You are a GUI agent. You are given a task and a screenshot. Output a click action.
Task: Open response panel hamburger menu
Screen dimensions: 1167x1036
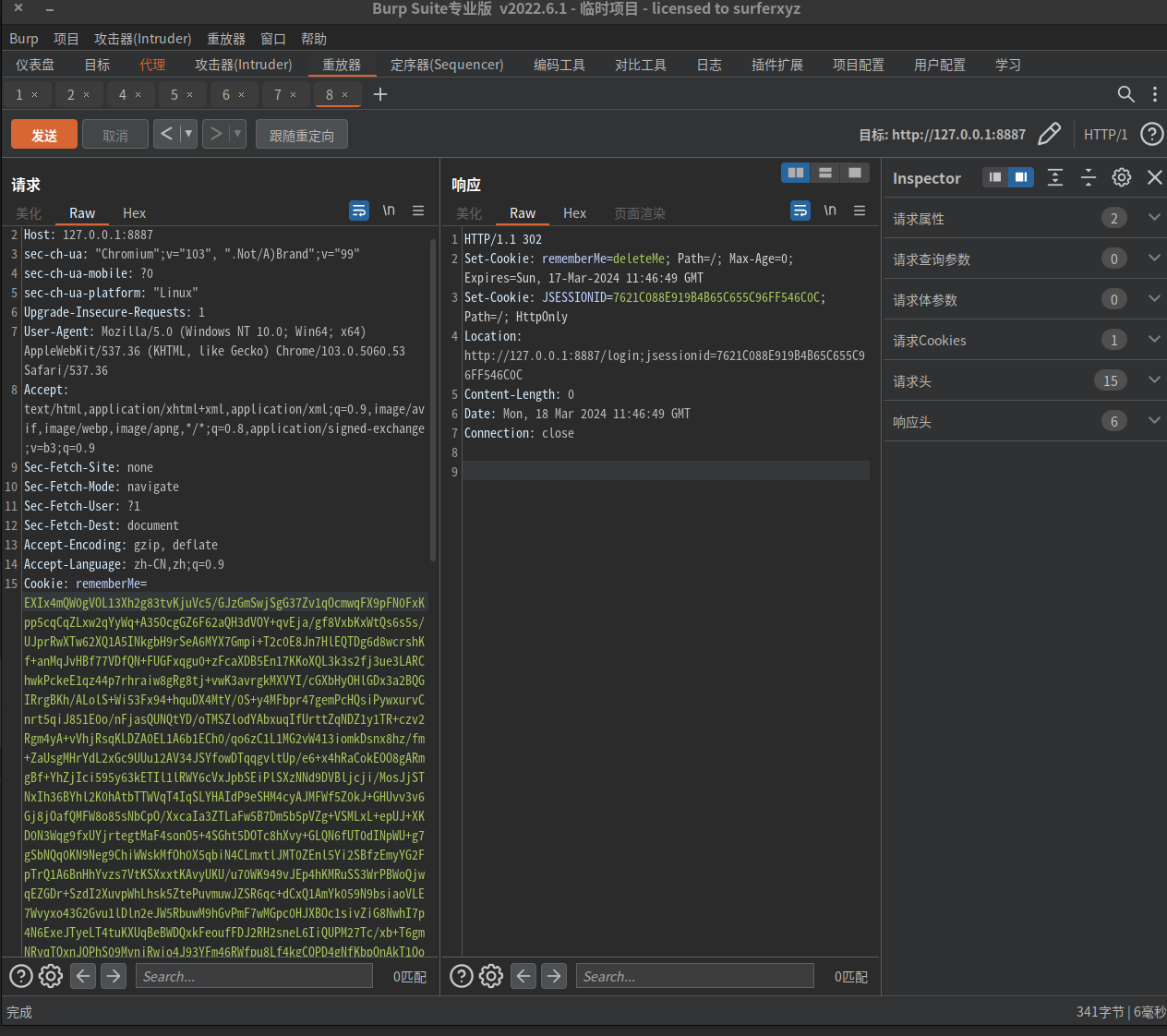(860, 211)
